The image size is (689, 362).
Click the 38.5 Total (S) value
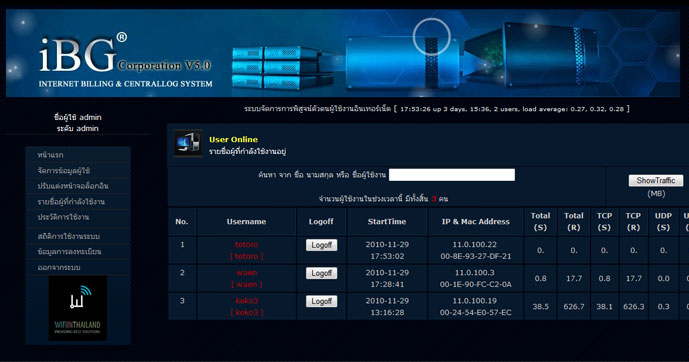coord(540,307)
